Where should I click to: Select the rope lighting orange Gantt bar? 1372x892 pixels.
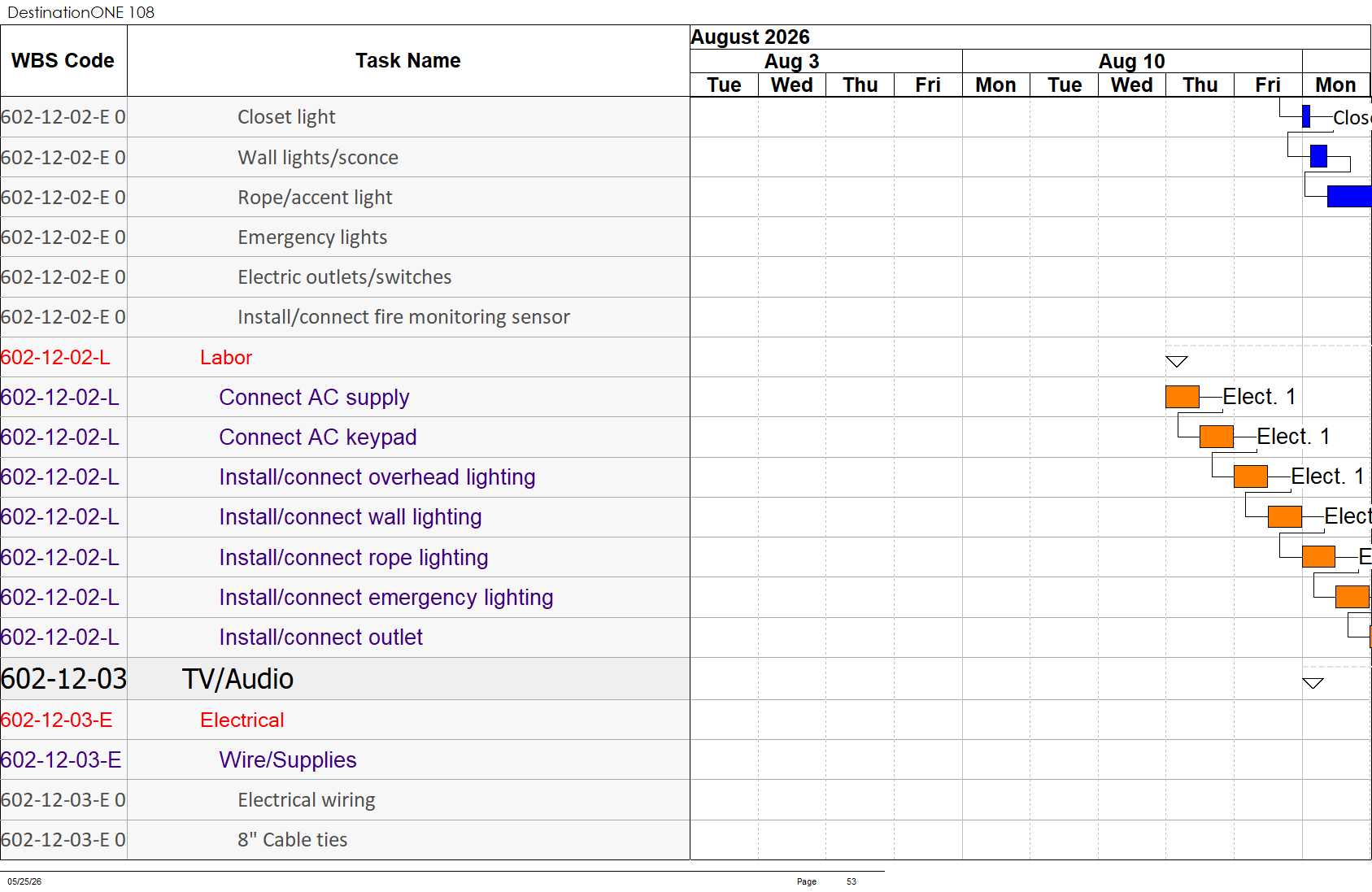1318,557
